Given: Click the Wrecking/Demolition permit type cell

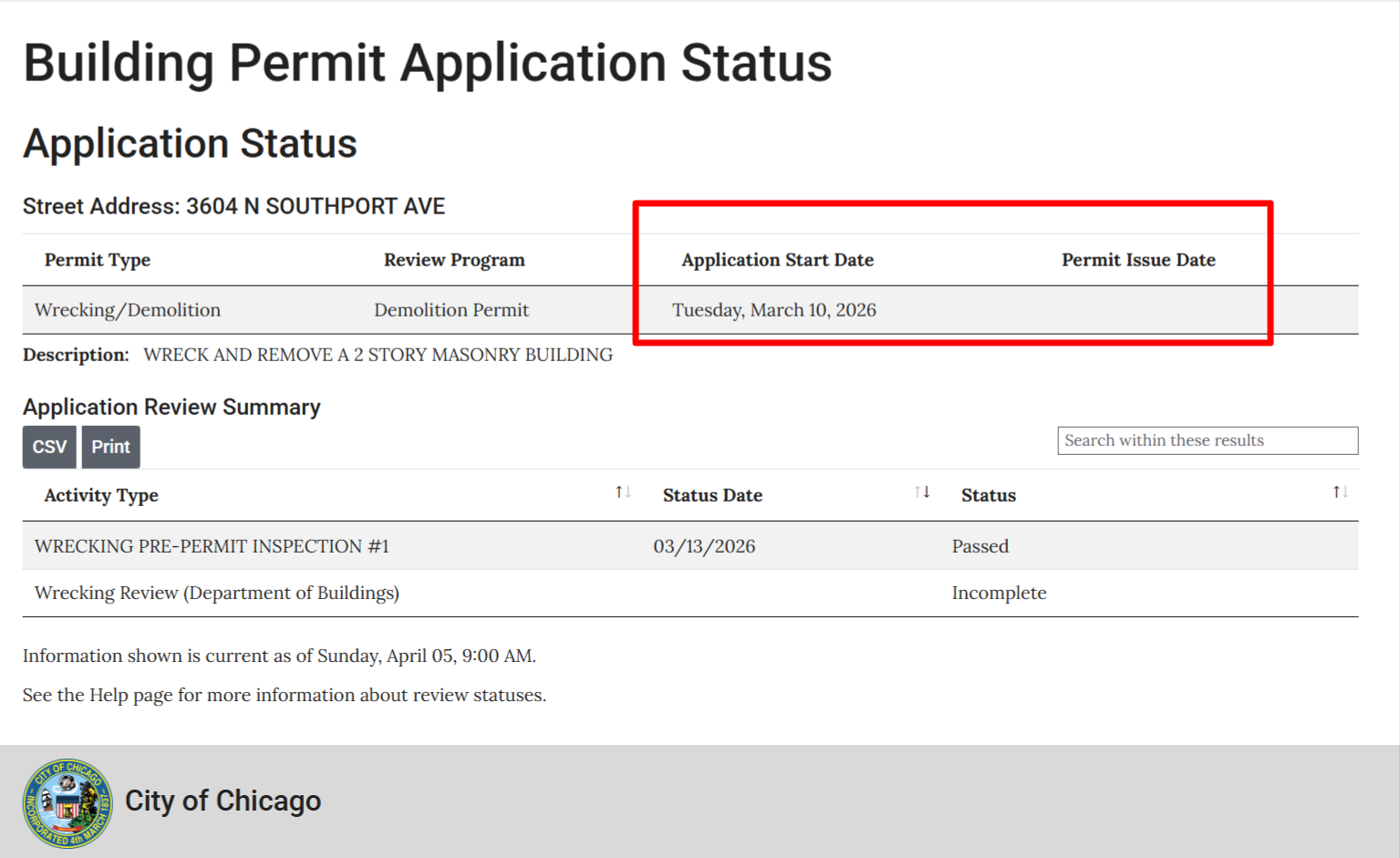Looking at the screenshot, I should 128,310.
